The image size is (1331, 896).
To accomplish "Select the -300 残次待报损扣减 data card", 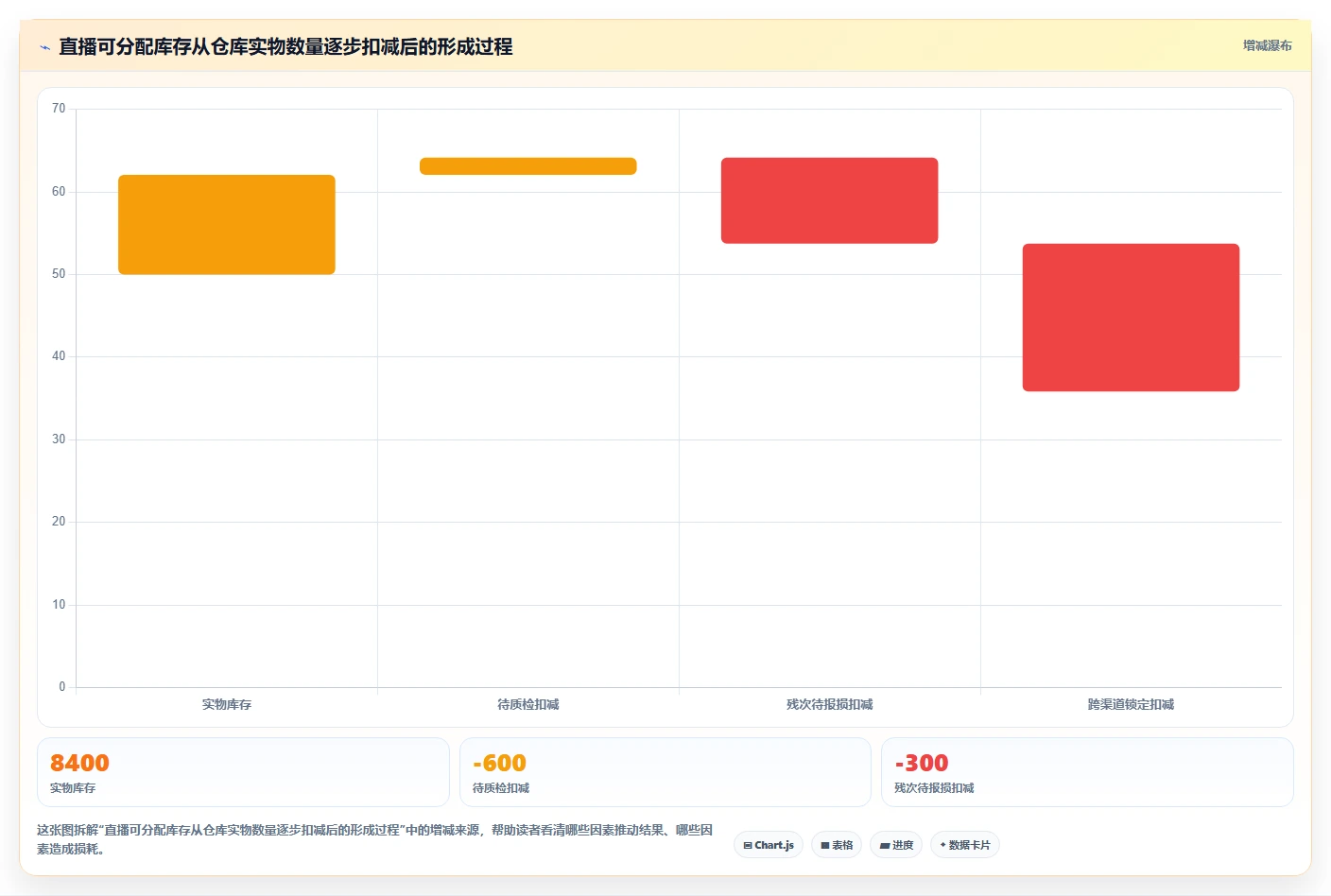I will click(x=1087, y=772).
